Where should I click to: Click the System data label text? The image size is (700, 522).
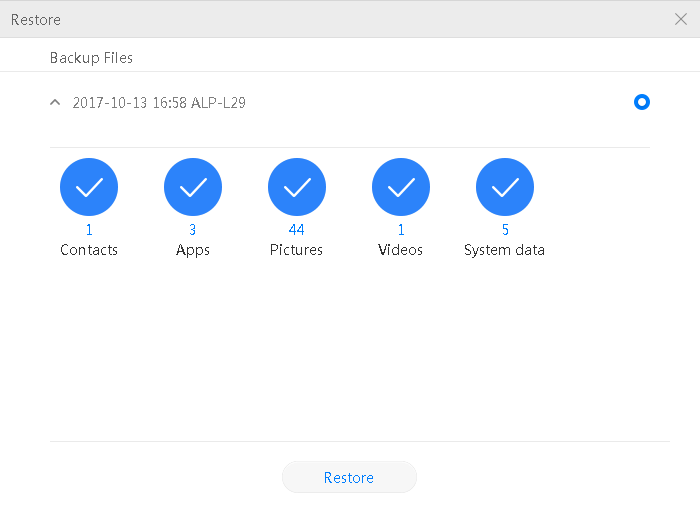pos(505,250)
